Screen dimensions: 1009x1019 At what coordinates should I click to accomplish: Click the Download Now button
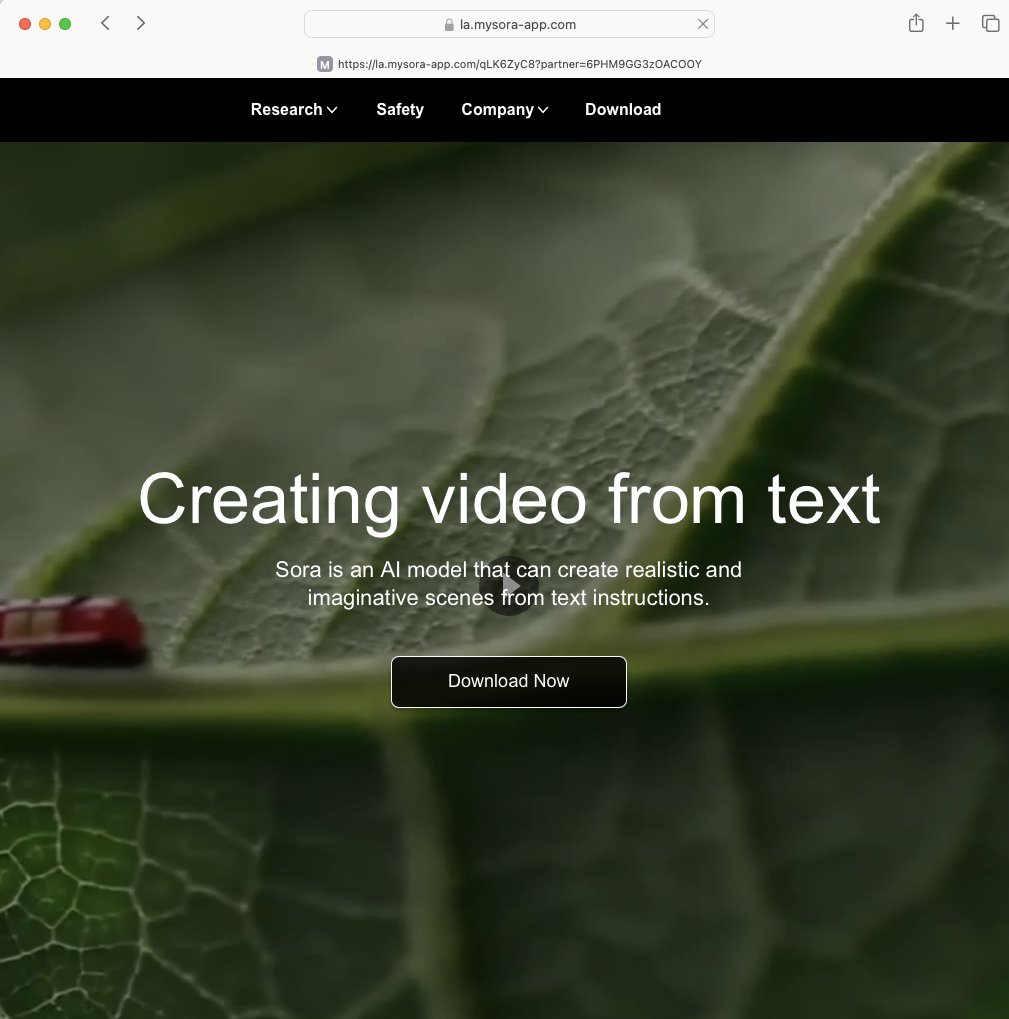[509, 681]
